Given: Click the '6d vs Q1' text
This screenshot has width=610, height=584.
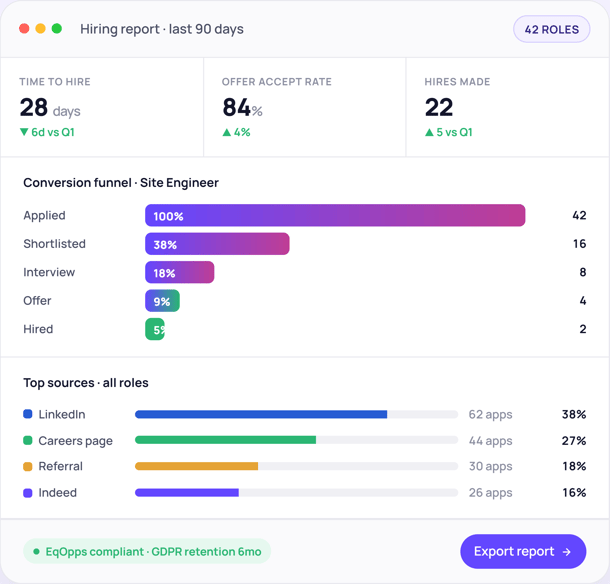Looking at the screenshot, I should pos(53,132).
